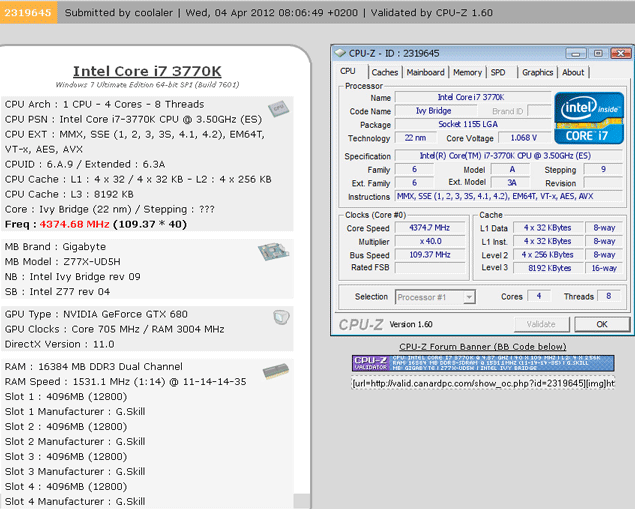Minimize the CPU-Z window

(576, 53)
